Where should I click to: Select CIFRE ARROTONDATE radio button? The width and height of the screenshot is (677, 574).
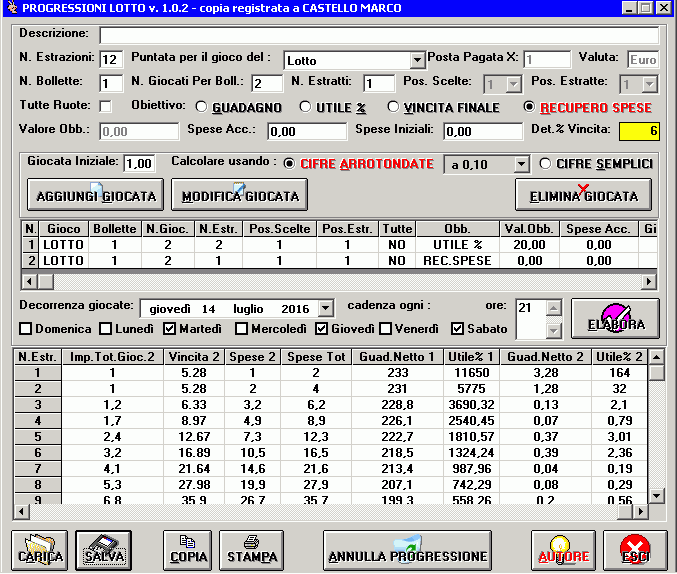click(289, 164)
